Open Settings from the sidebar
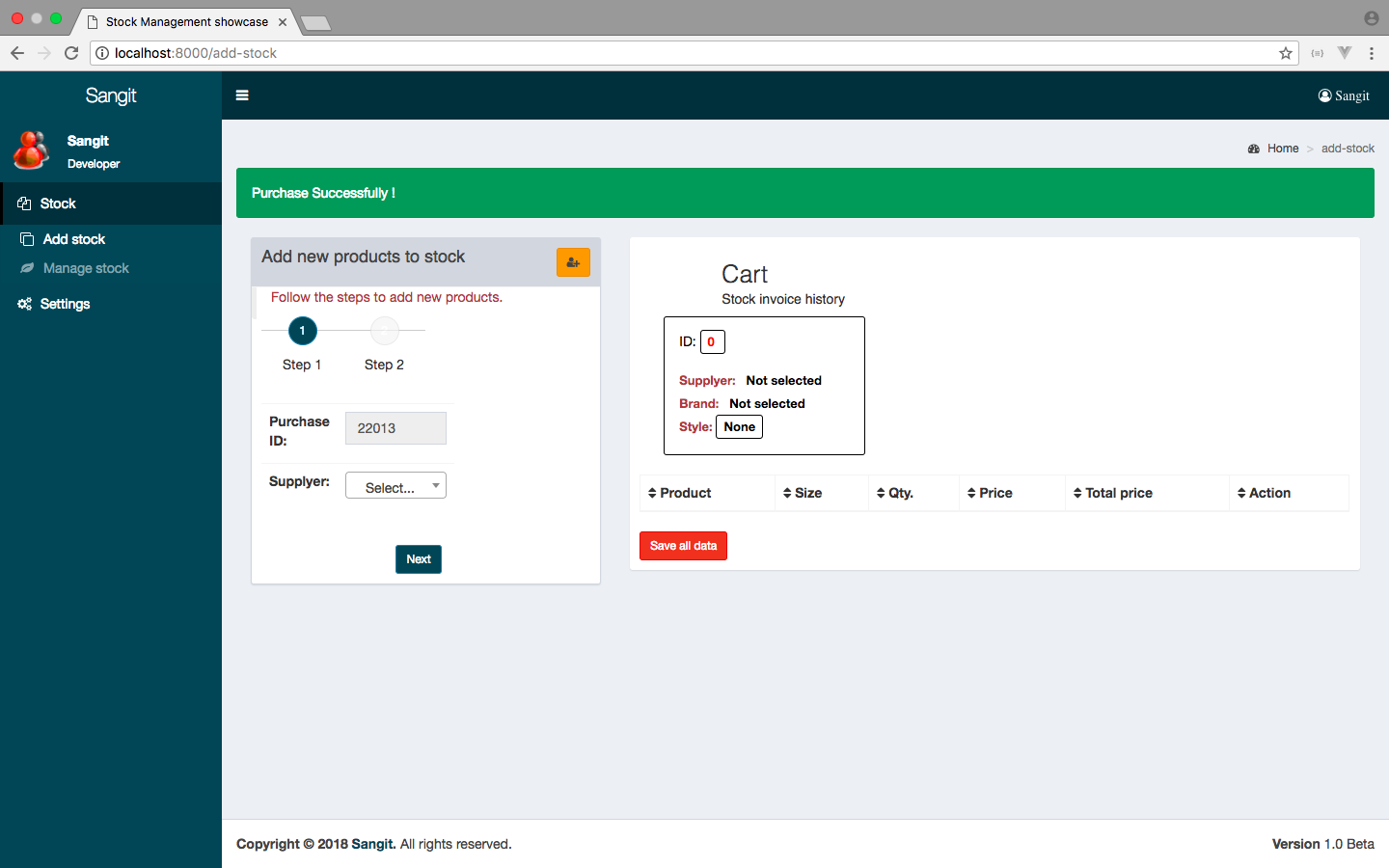Viewport: 1389px width, 868px height. pyautogui.click(x=65, y=304)
